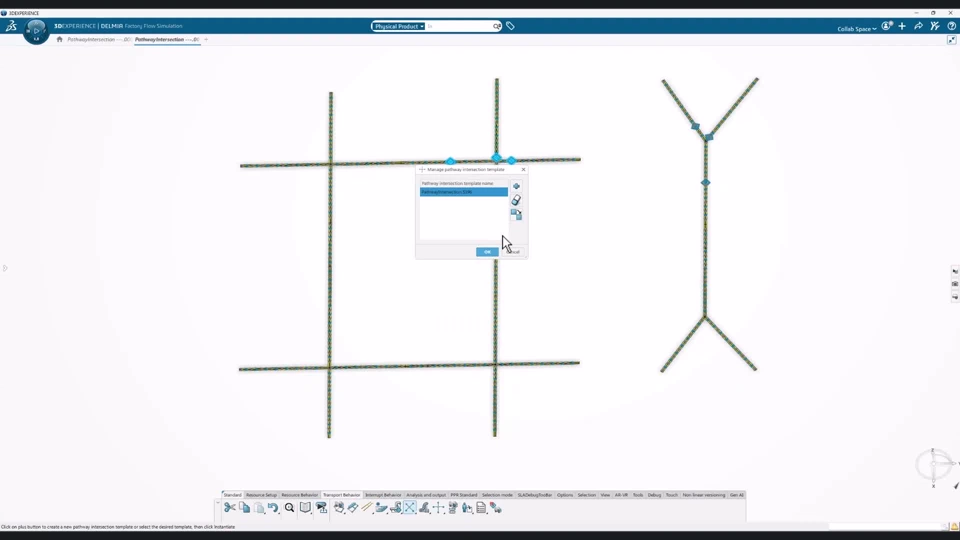Click the tag icon beside search box

coord(510,26)
